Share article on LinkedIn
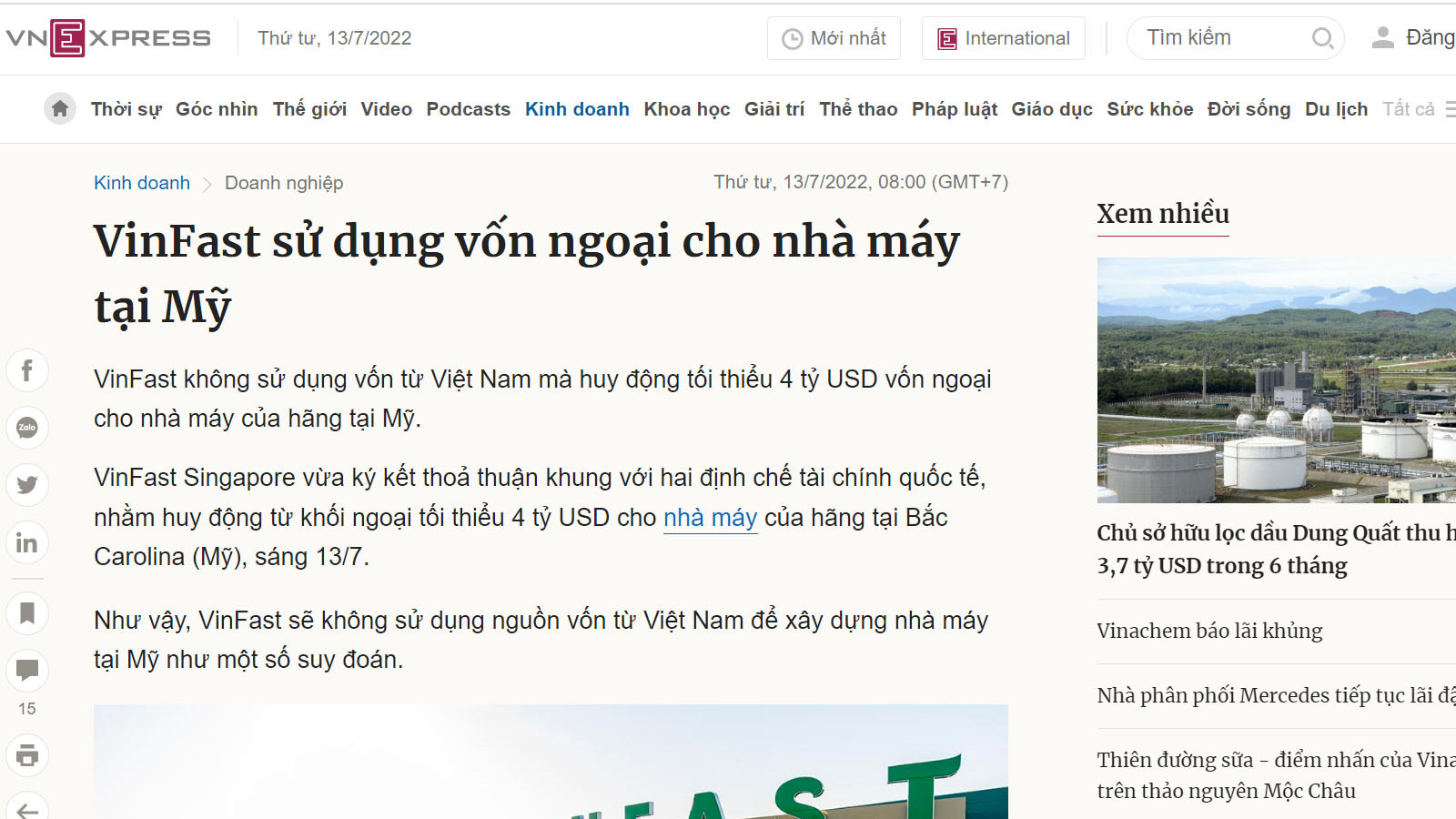The width and height of the screenshot is (1456, 819). (27, 542)
